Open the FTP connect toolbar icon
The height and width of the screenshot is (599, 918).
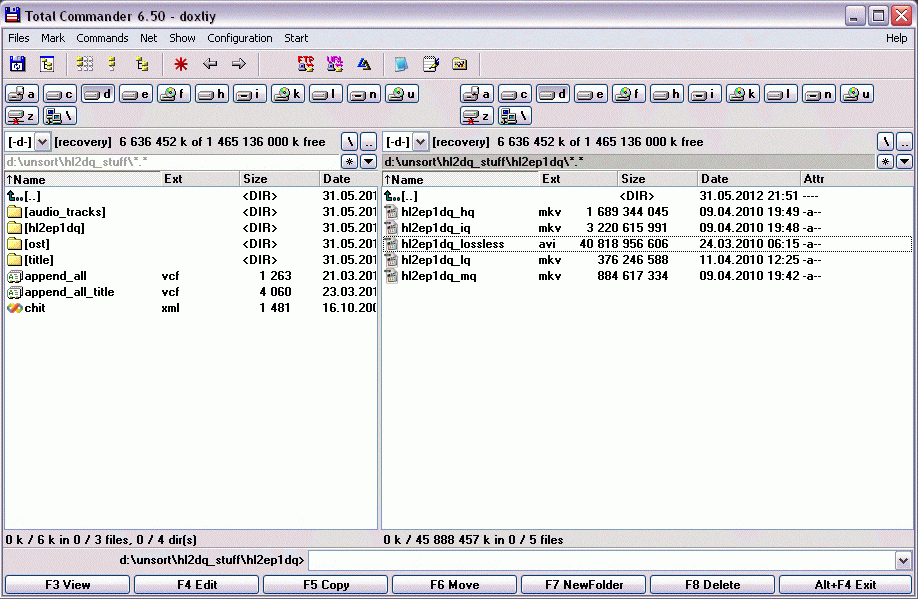click(306, 64)
